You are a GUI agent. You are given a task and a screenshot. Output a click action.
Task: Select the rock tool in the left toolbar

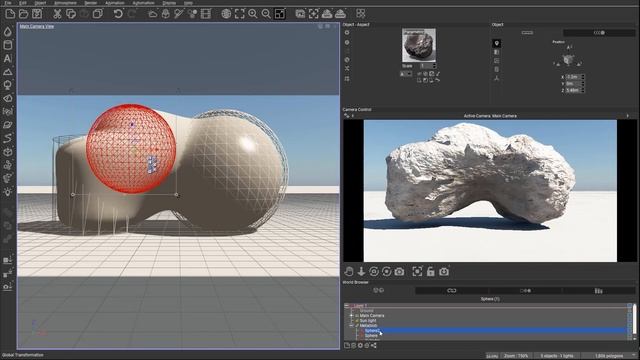coord(8,98)
